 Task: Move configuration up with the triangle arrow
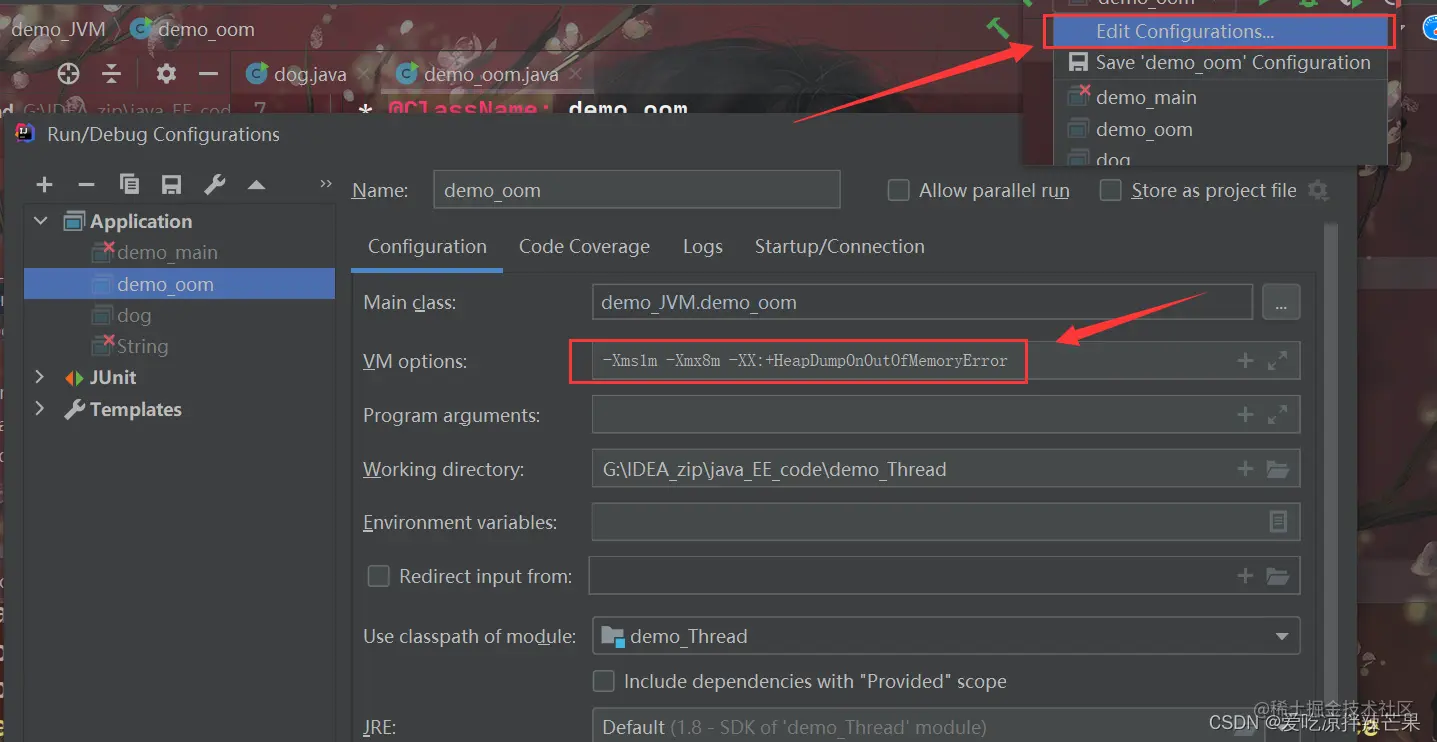(x=257, y=184)
